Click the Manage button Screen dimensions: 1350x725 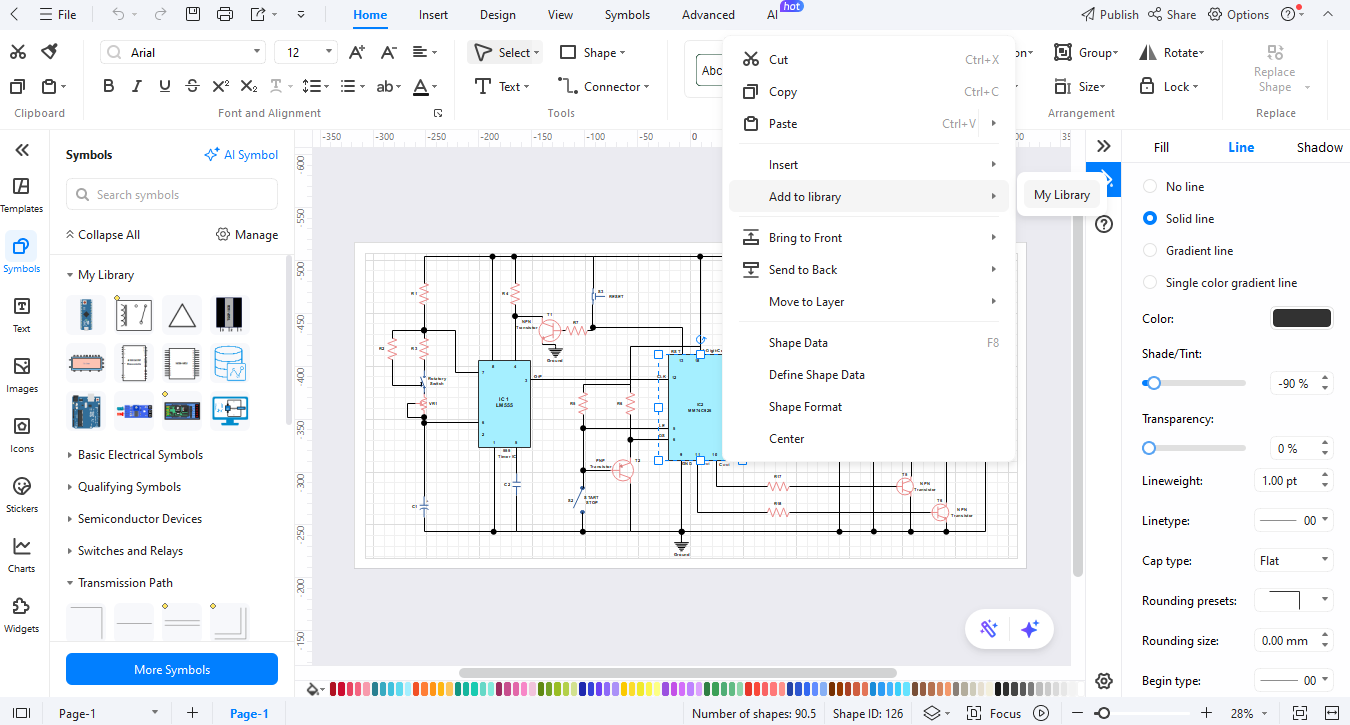(x=247, y=235)
